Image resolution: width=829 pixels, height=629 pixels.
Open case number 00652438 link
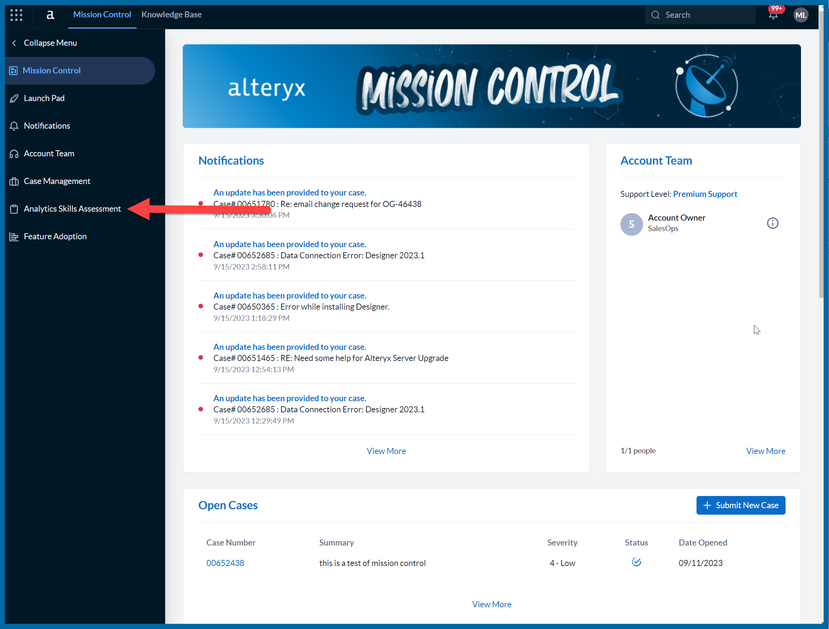225,563
